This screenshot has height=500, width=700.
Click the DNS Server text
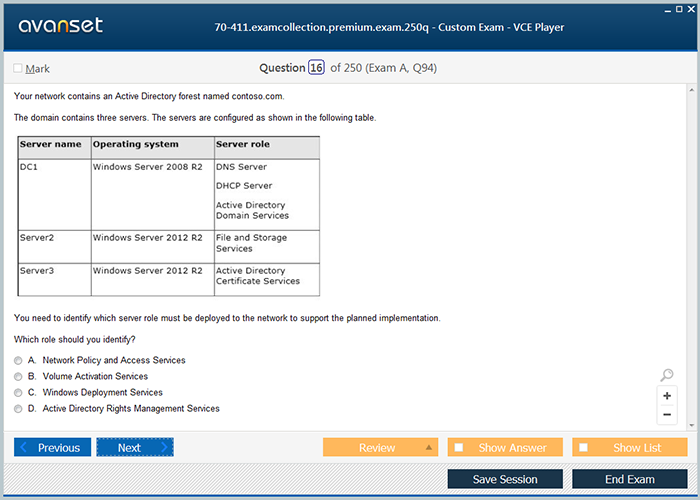point(241,167)
